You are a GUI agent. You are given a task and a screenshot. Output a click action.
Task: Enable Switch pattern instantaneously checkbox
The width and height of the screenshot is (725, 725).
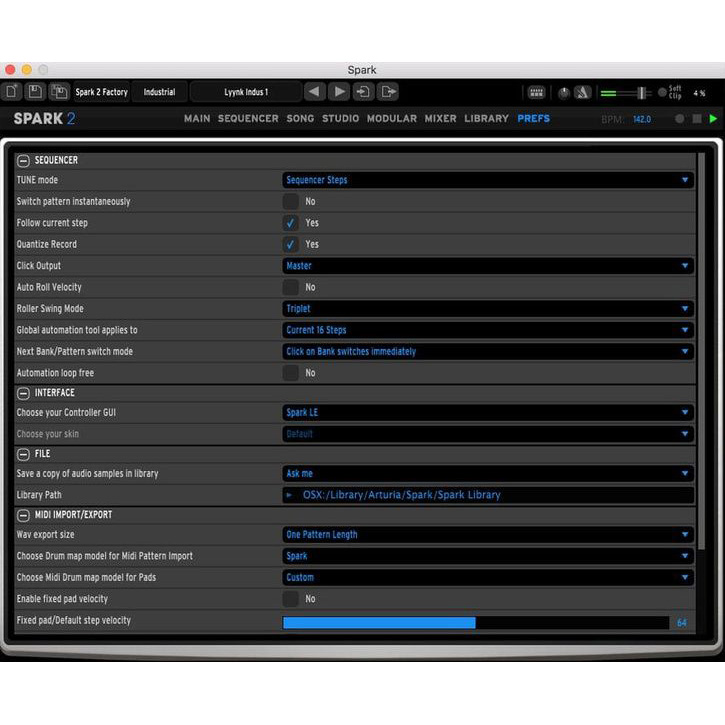(290, 201)
